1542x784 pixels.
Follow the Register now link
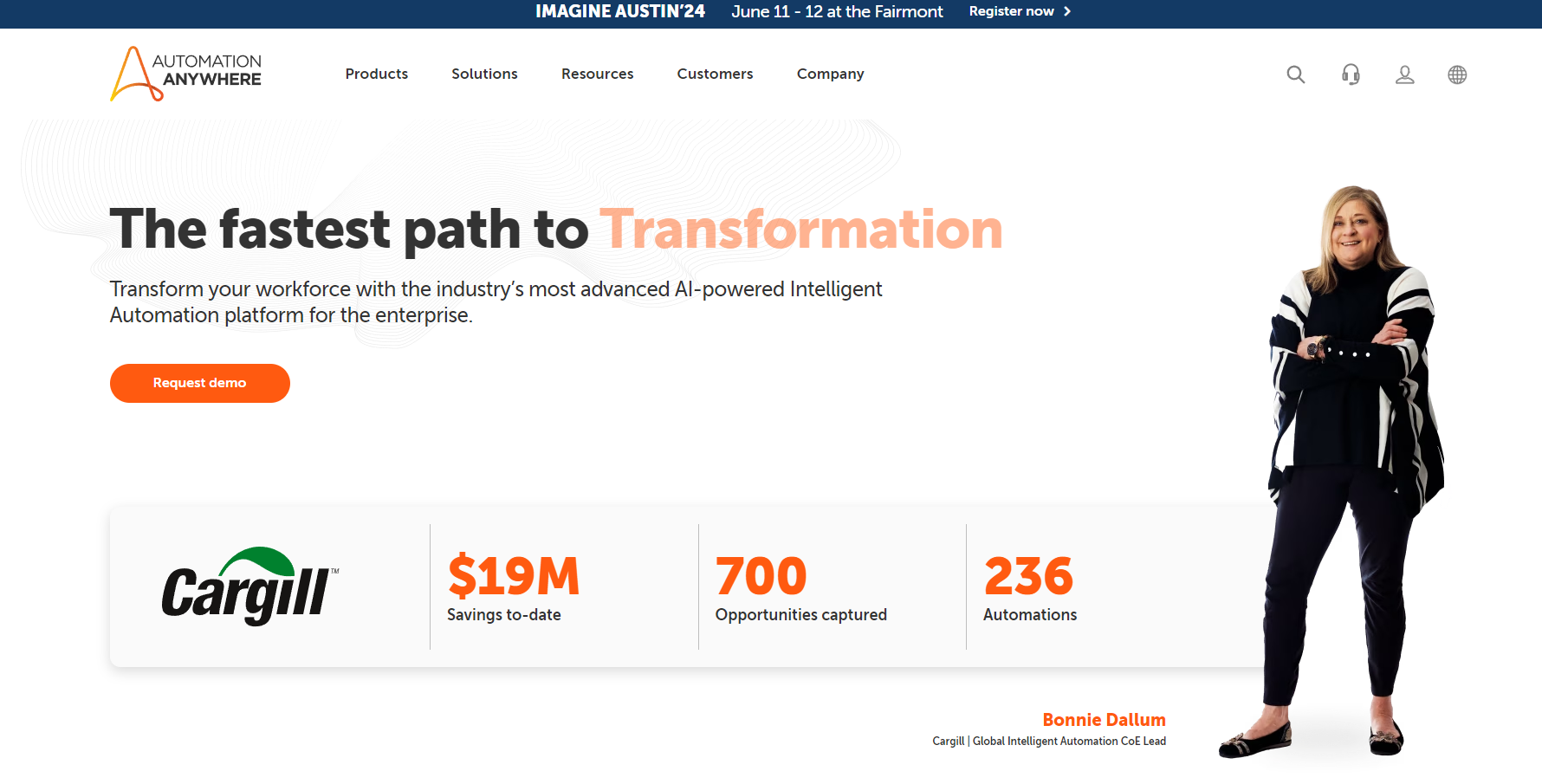[1011, 11]
